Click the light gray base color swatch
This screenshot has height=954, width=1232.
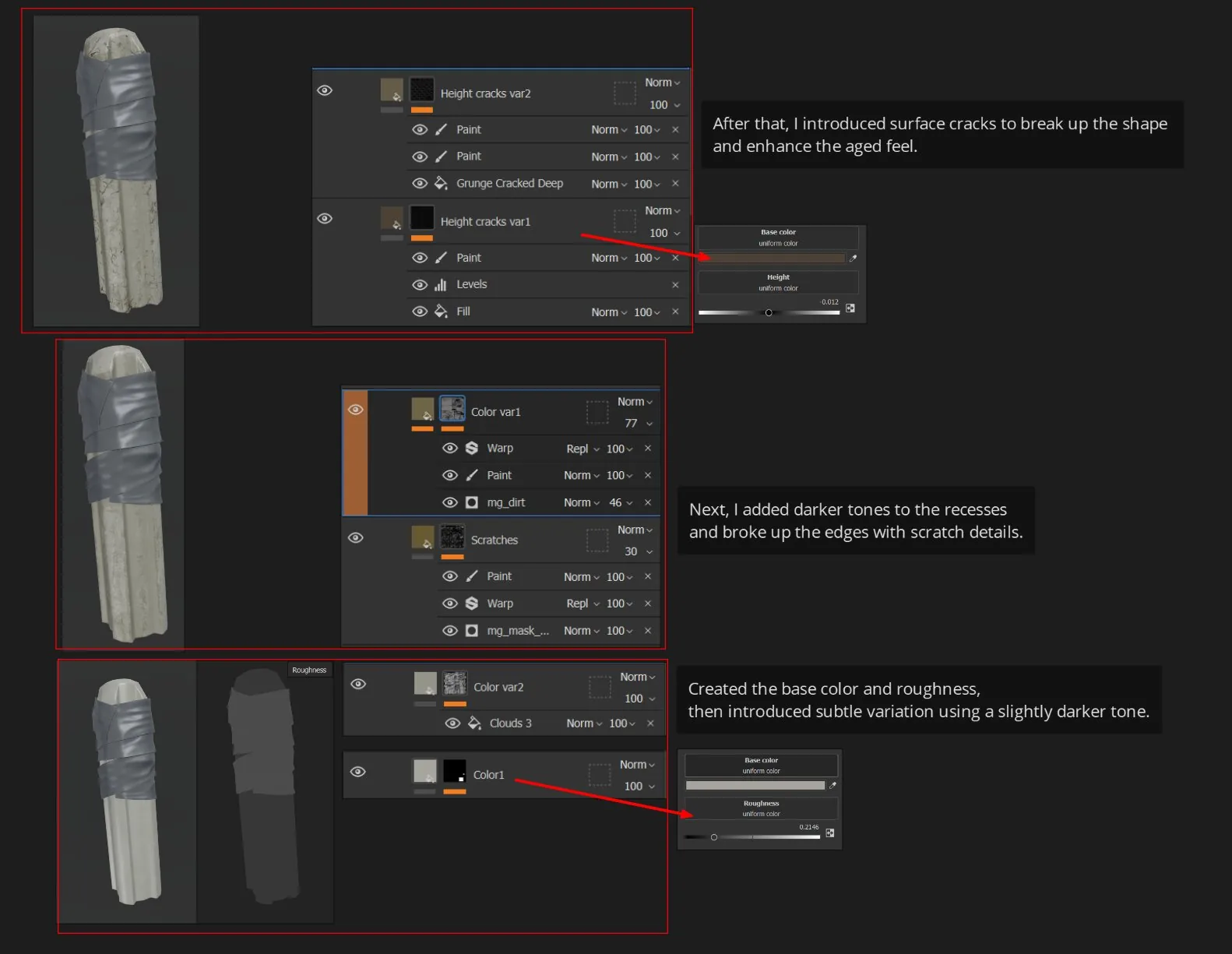point(755,785)
